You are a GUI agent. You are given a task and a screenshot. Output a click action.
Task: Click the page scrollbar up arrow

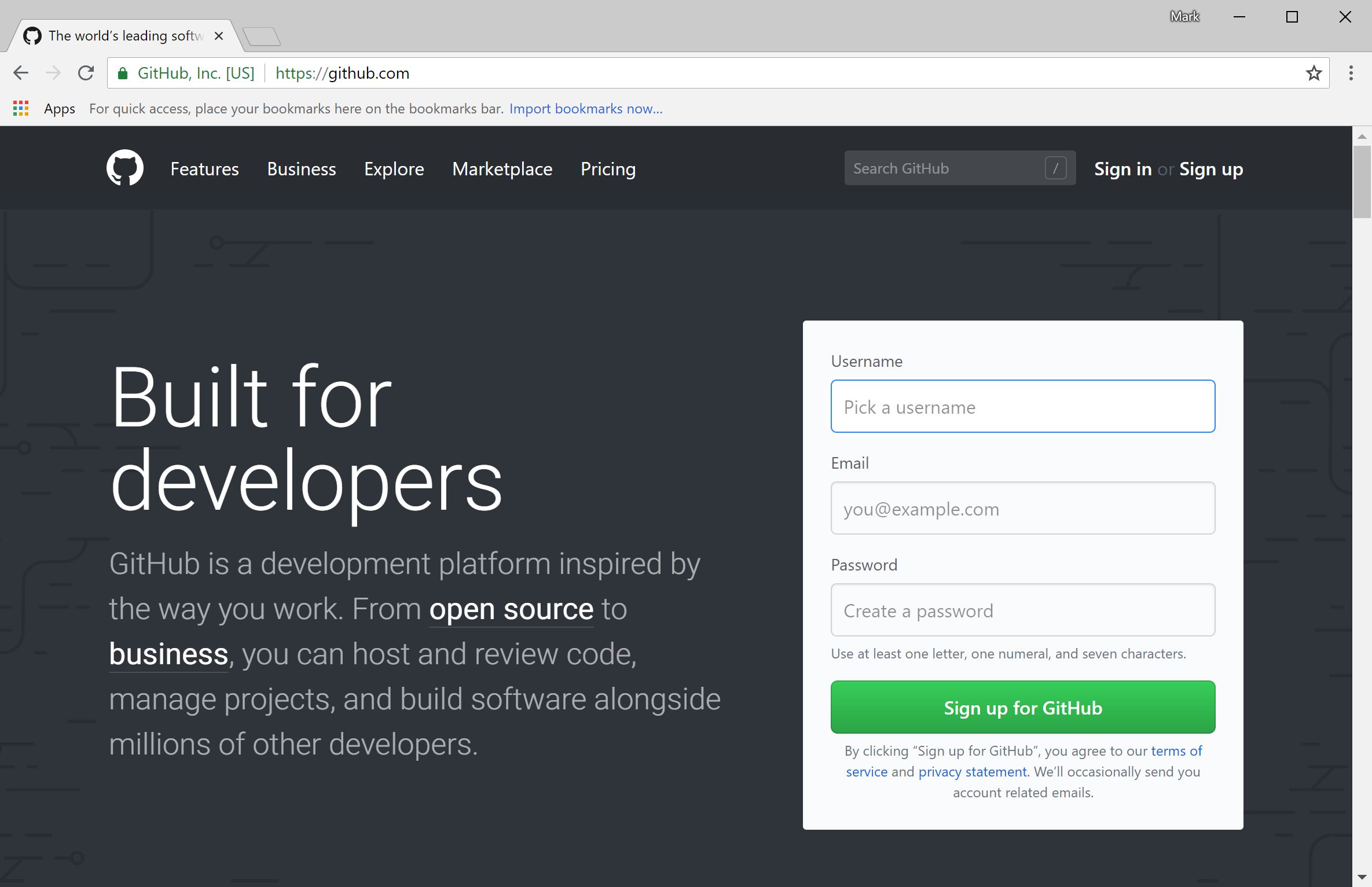coord(1362,137)
